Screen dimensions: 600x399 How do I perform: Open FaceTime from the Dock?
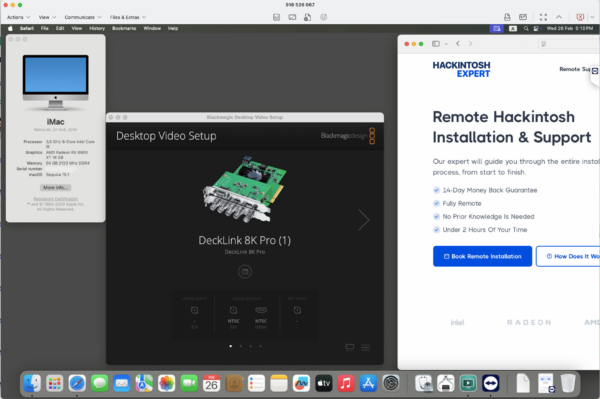(x=189, y=383)
